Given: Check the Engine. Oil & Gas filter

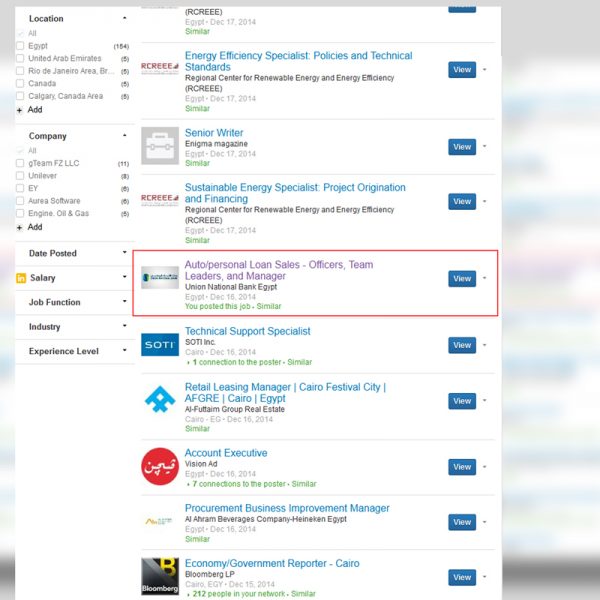Looking at the screenshot, I should (20, 214).
